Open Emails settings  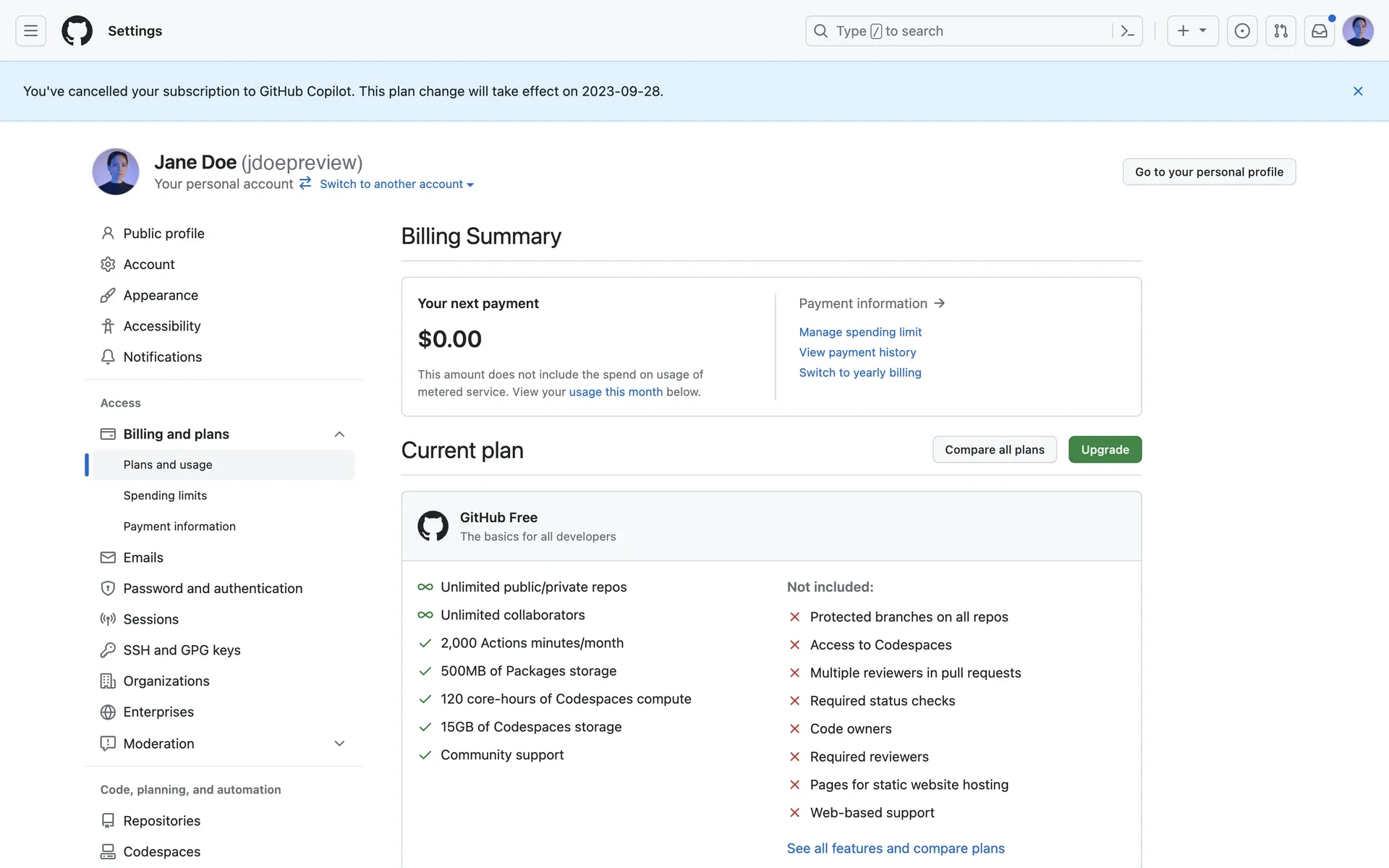(224, 558)
